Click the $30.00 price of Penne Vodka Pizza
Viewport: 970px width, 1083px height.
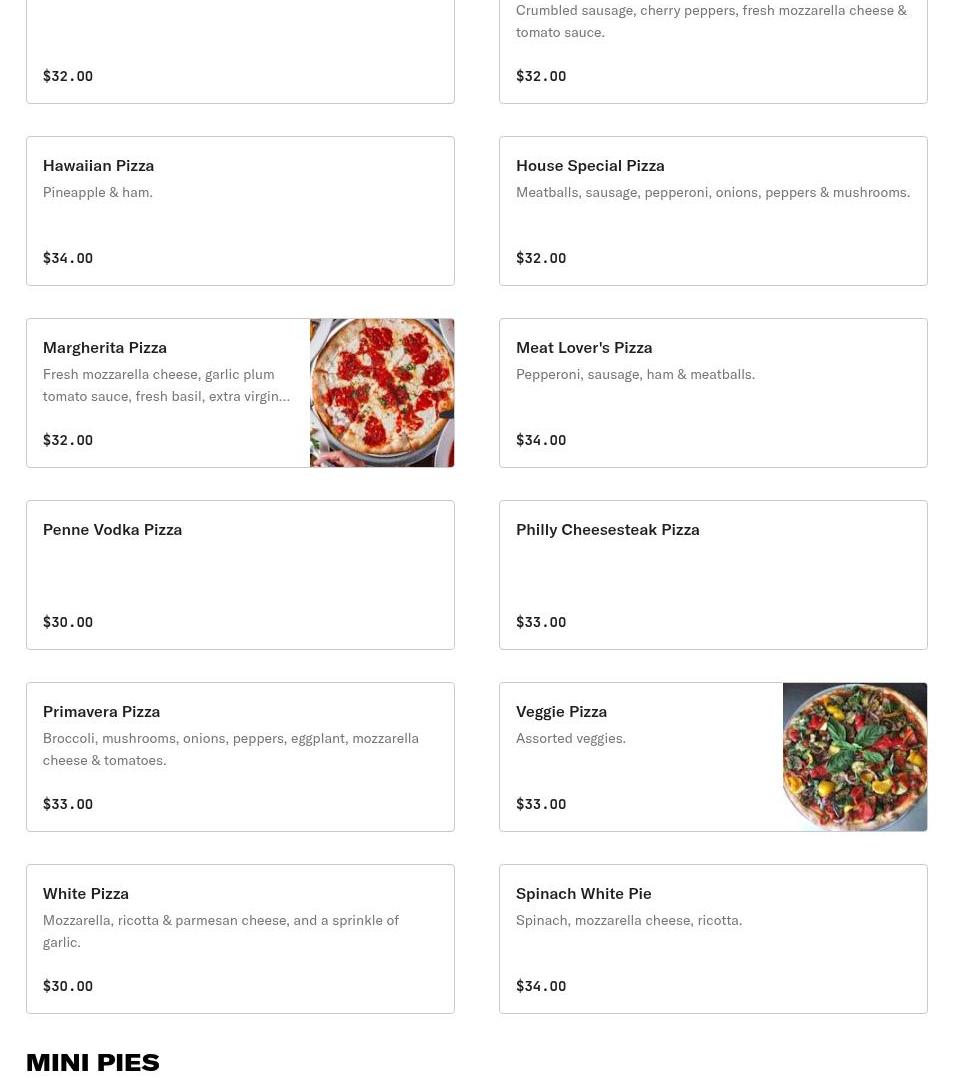(68, 622)
